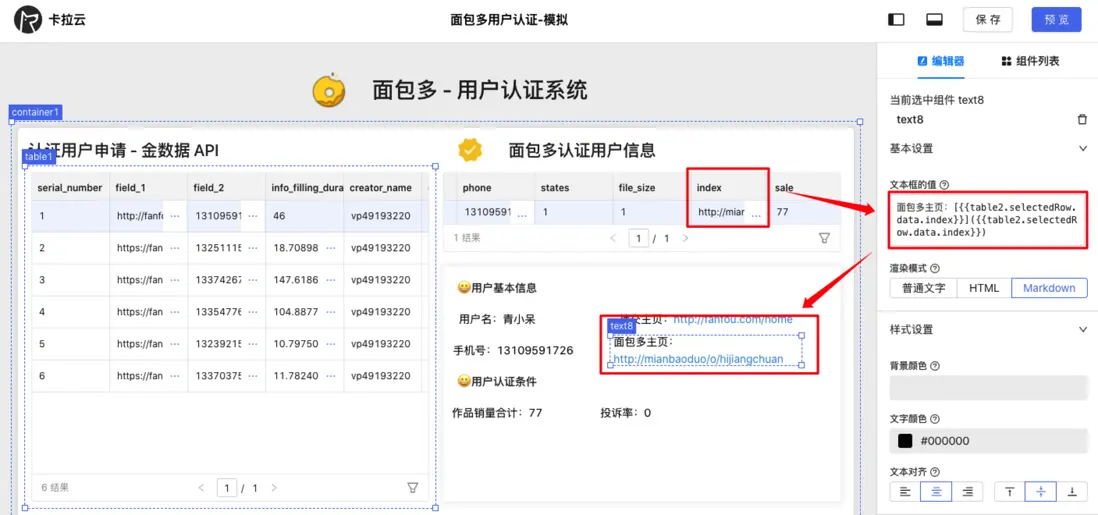
Task: Go to next page in table1
Action: (x=274, y=487)
